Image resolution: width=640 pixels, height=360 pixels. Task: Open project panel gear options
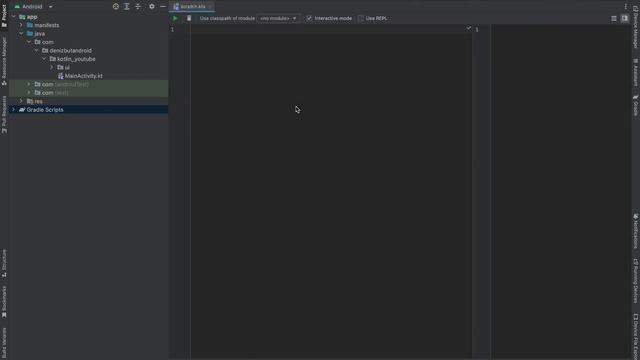[x=152, y=7]
